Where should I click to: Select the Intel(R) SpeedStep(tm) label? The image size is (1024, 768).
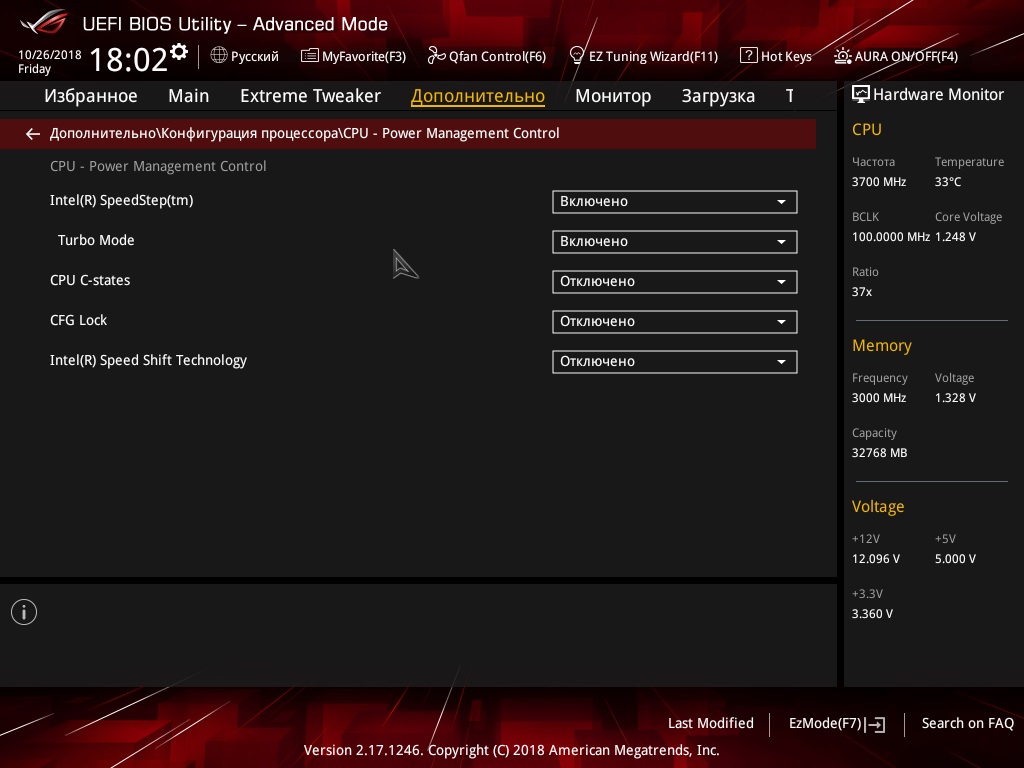(x=121, y=200)
